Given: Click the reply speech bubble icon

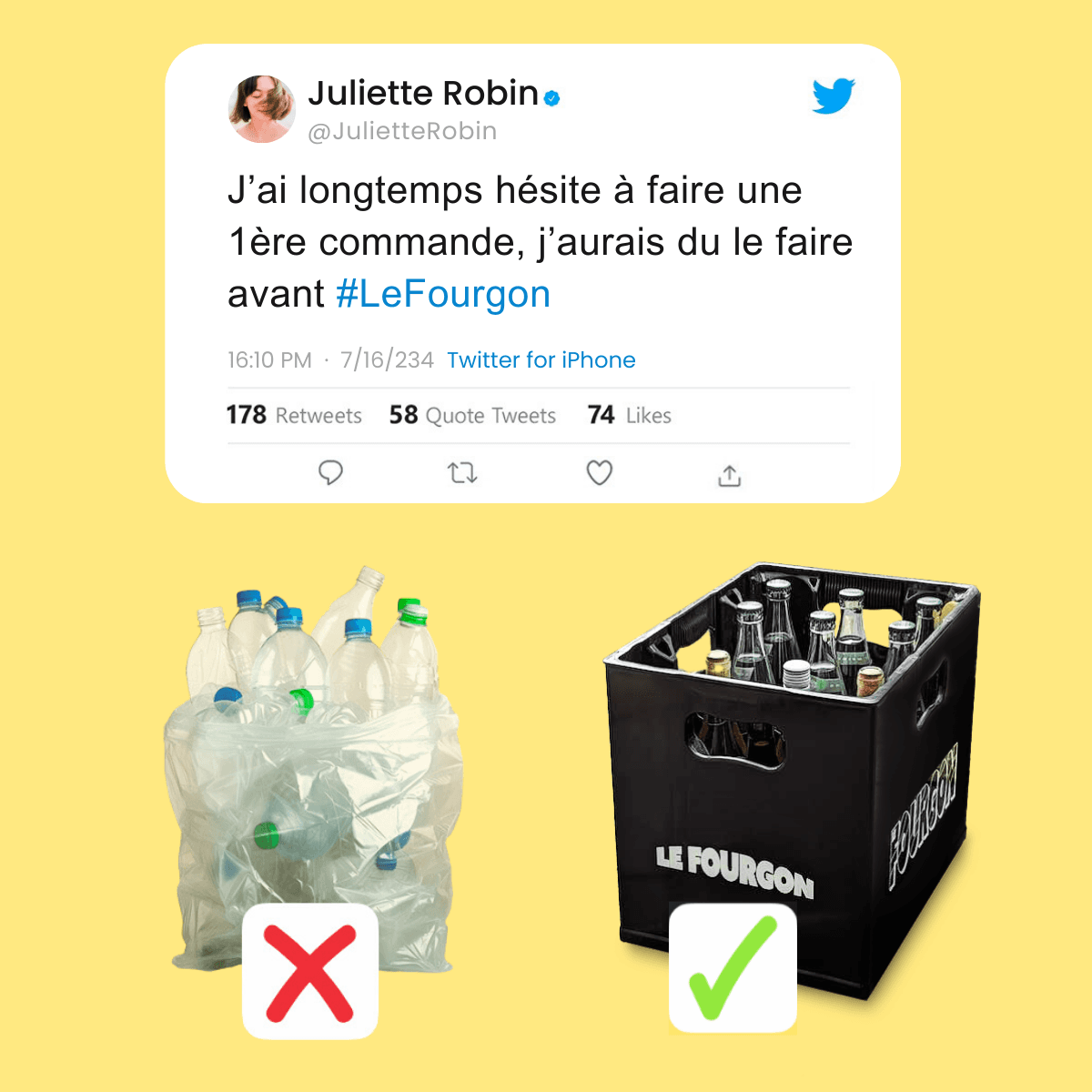Looking at the screenshot, I should (330, 473).
